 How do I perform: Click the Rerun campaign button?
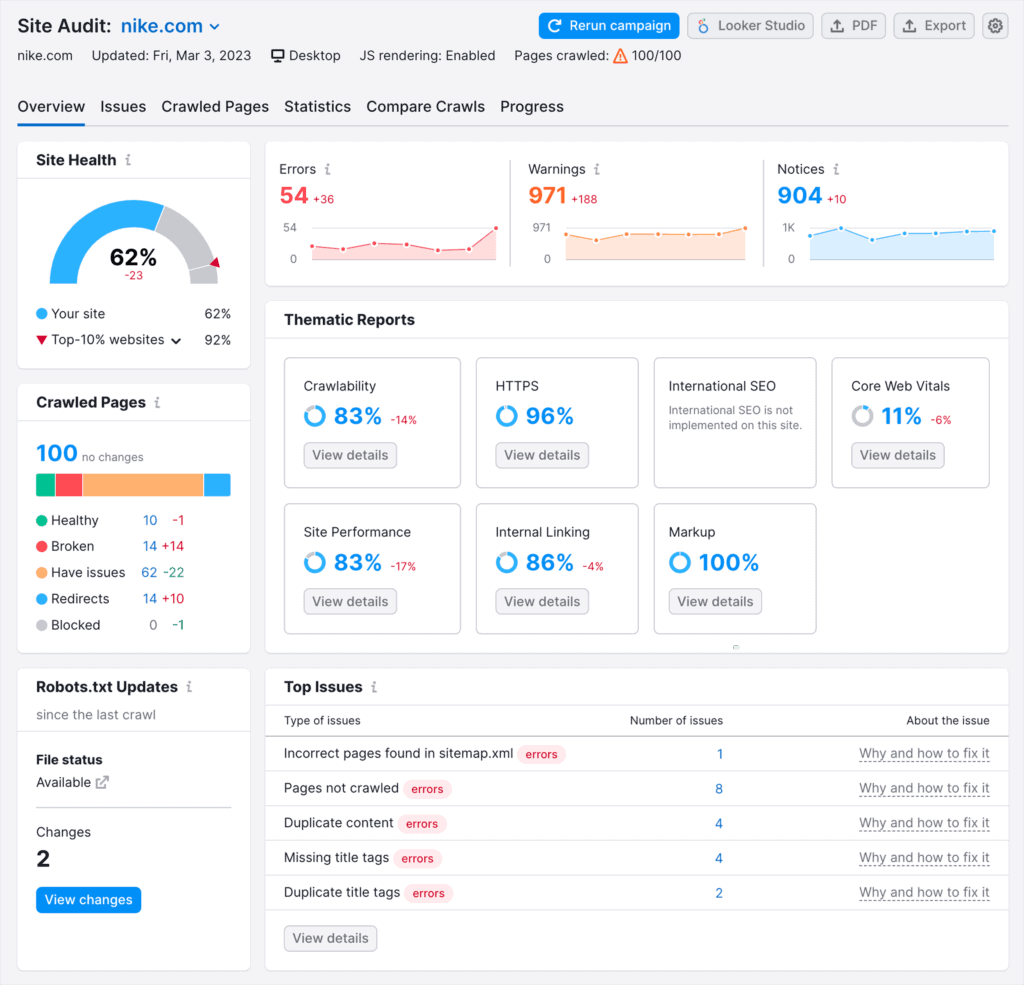(609, 26)
